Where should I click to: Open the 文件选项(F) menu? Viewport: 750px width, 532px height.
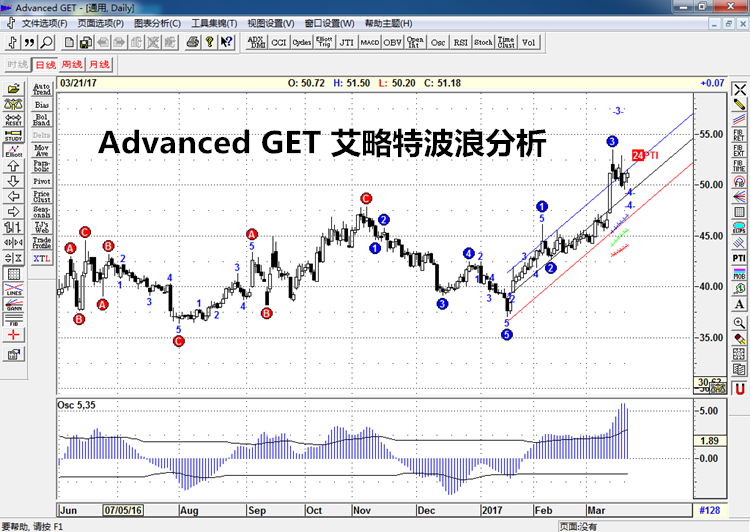44,23
